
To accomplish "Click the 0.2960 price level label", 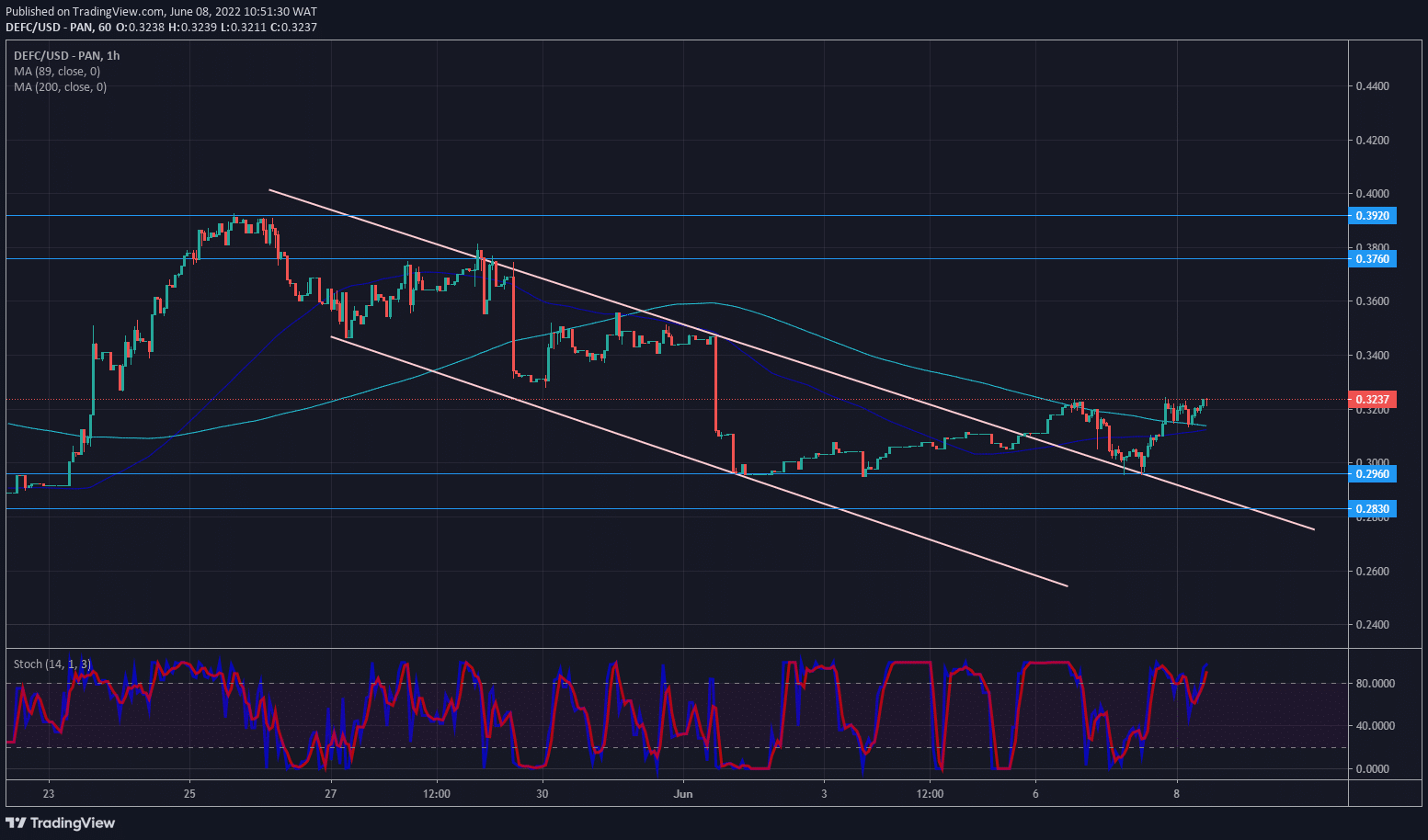I will [1373, 474].
